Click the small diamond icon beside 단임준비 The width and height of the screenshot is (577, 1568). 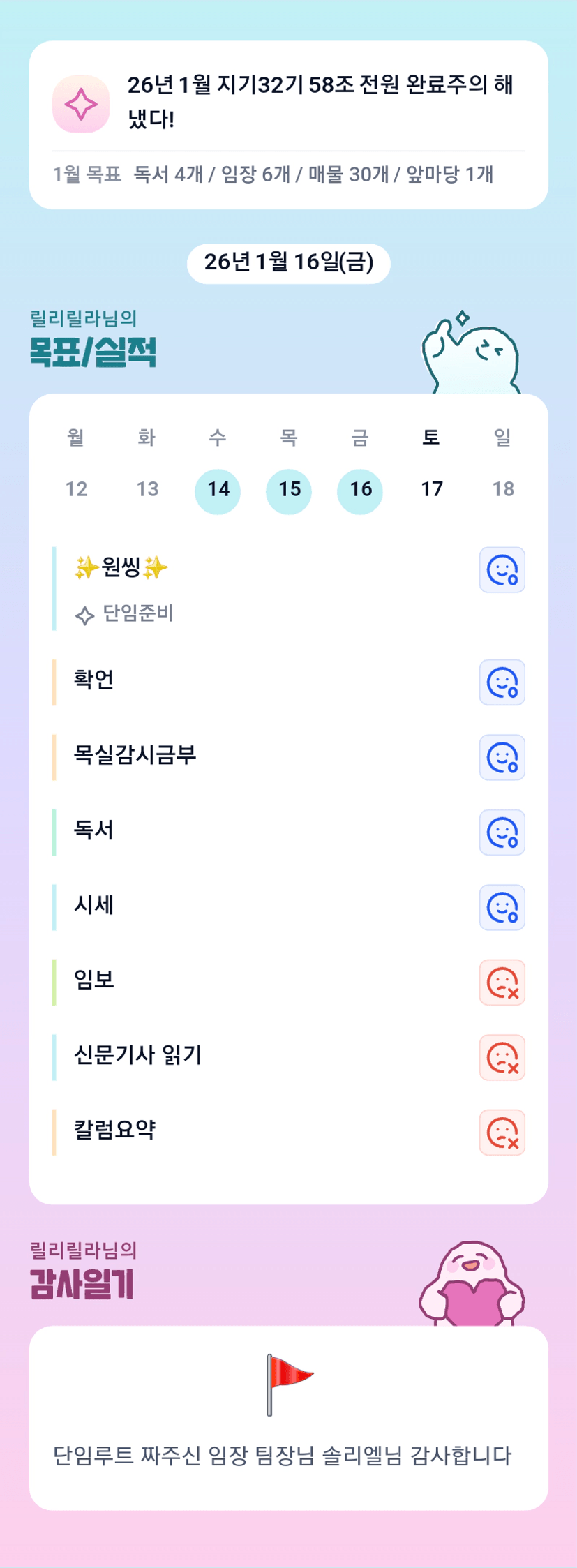click(84, 615)
